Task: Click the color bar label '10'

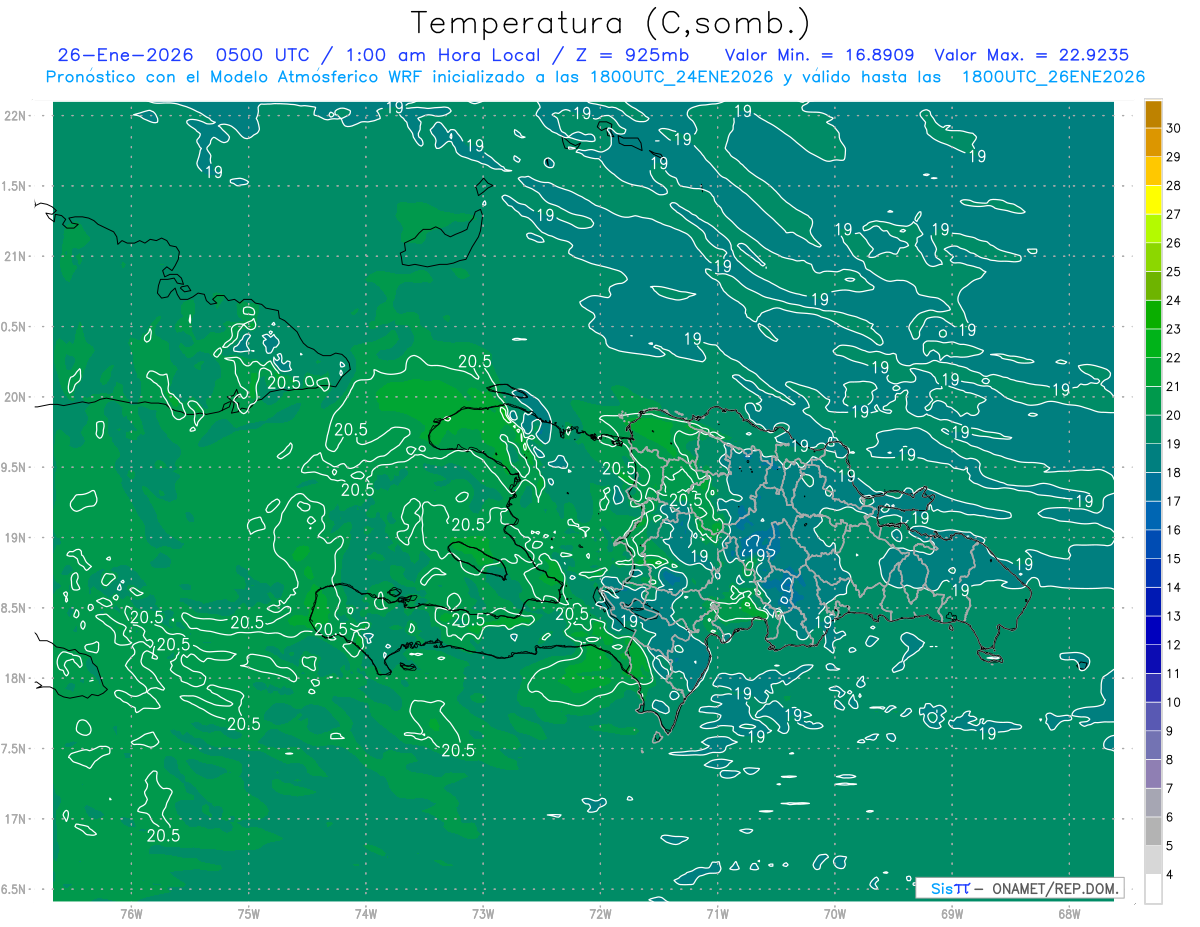Action: tap(1174, 702)
